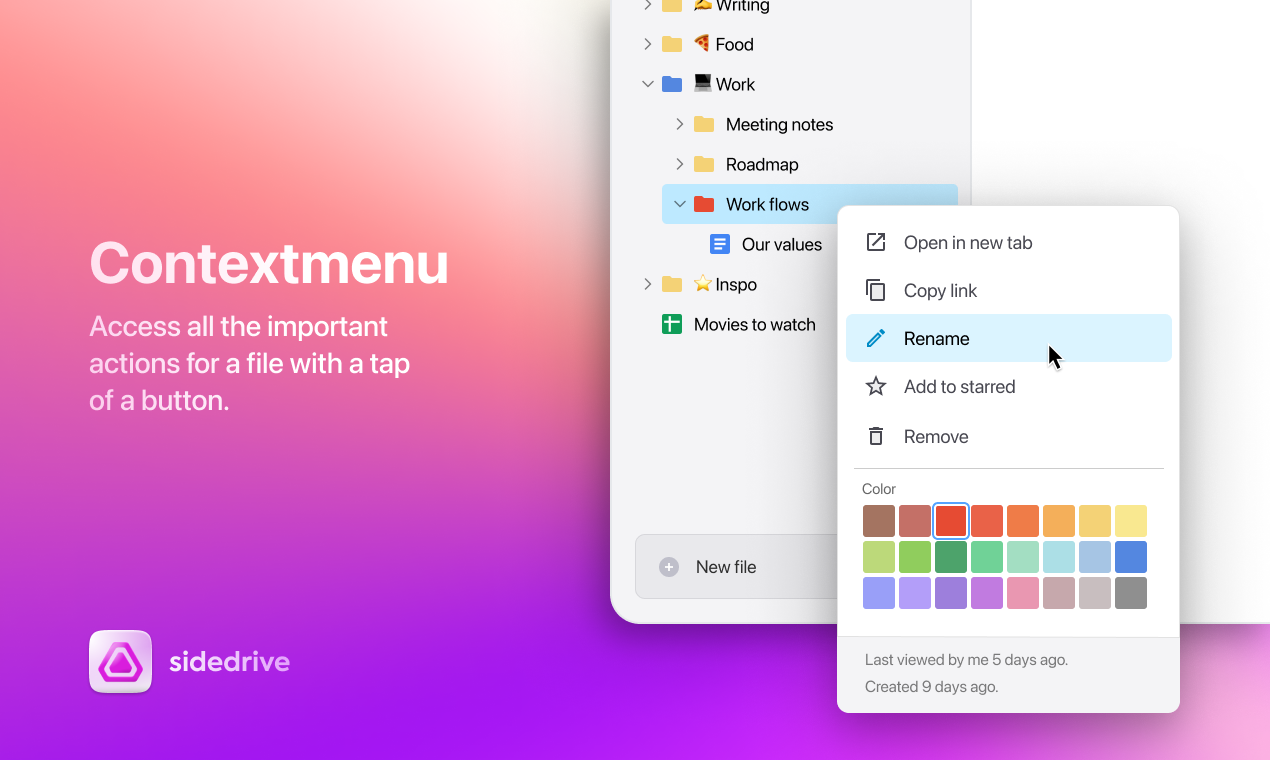Click the 'sidedrive' wordmark text
The image size is (1270, 760).
tap(229, 662)
